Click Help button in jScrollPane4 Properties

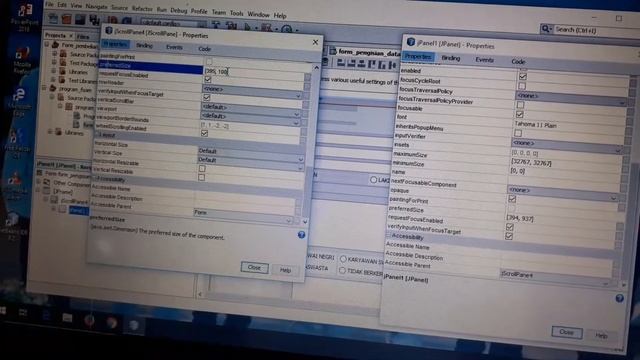[285, 270]
